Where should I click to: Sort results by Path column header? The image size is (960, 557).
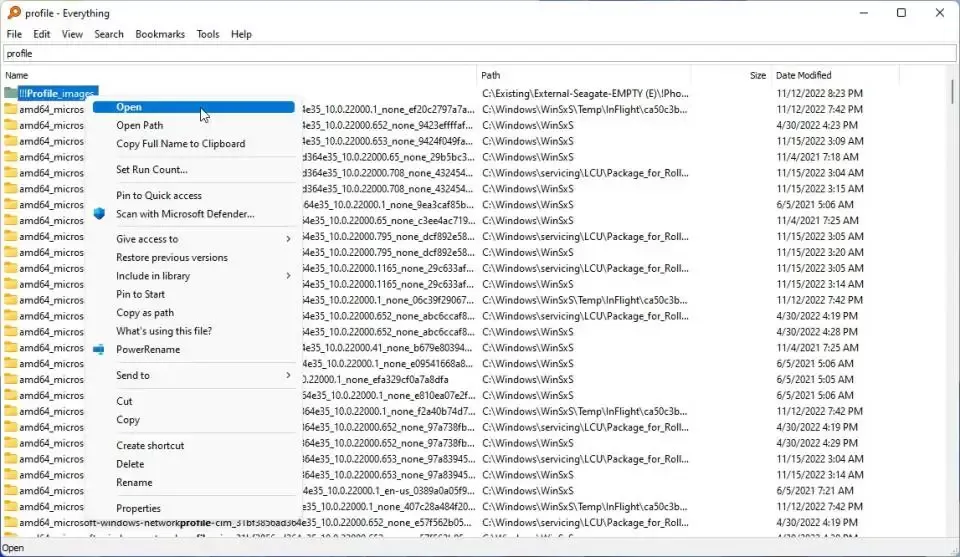click(490, 75)
